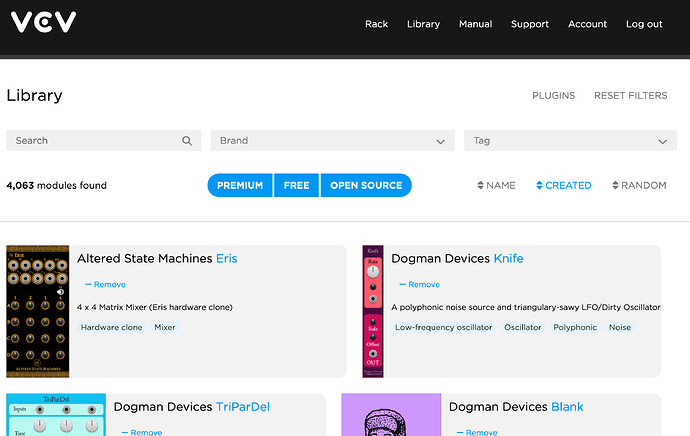Image resolution: width=690 pixels, height=436 pixels.
Task: Sort modules by NAME
Action: tap(496, 185)
